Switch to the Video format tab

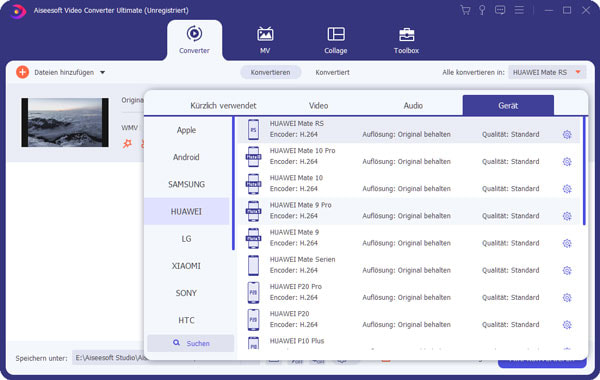(x=318, y=106)
